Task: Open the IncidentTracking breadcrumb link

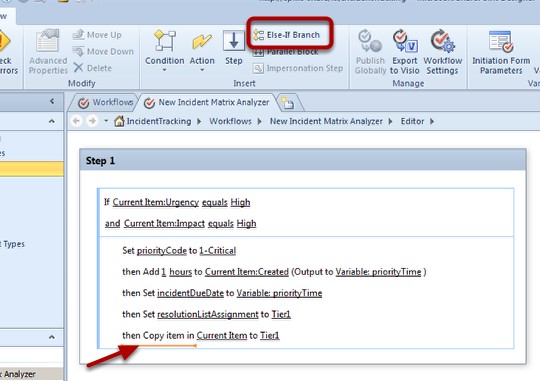Action: click(159, 121)
